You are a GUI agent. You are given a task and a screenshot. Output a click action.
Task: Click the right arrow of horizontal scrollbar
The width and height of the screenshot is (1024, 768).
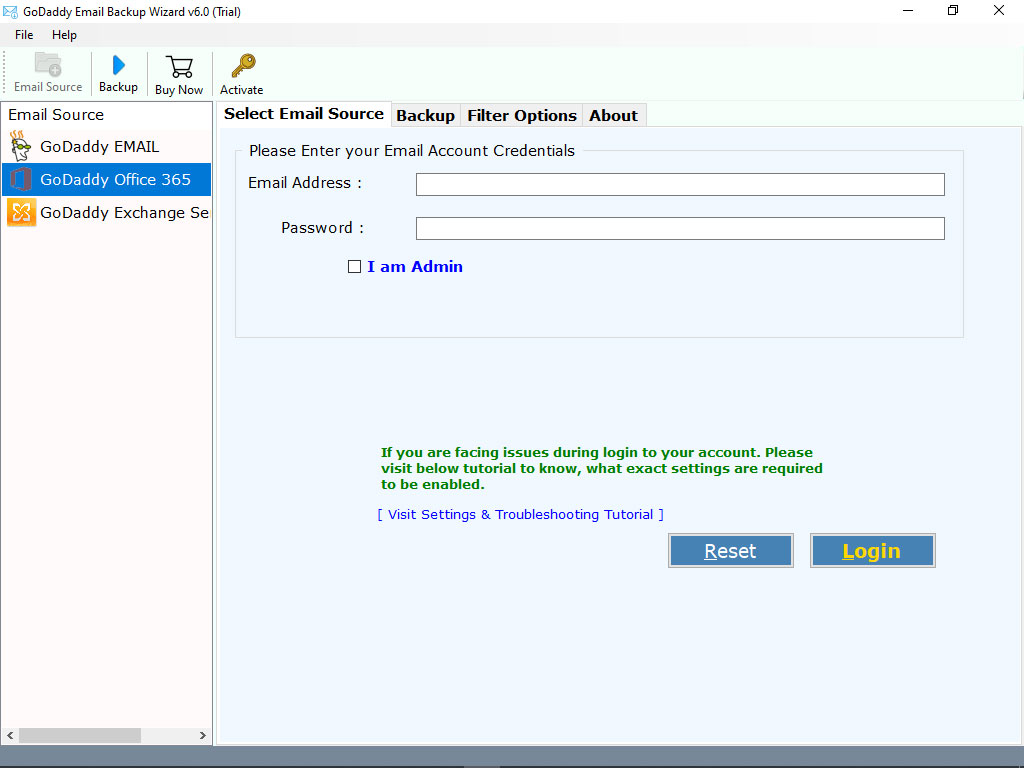(202, 735)
